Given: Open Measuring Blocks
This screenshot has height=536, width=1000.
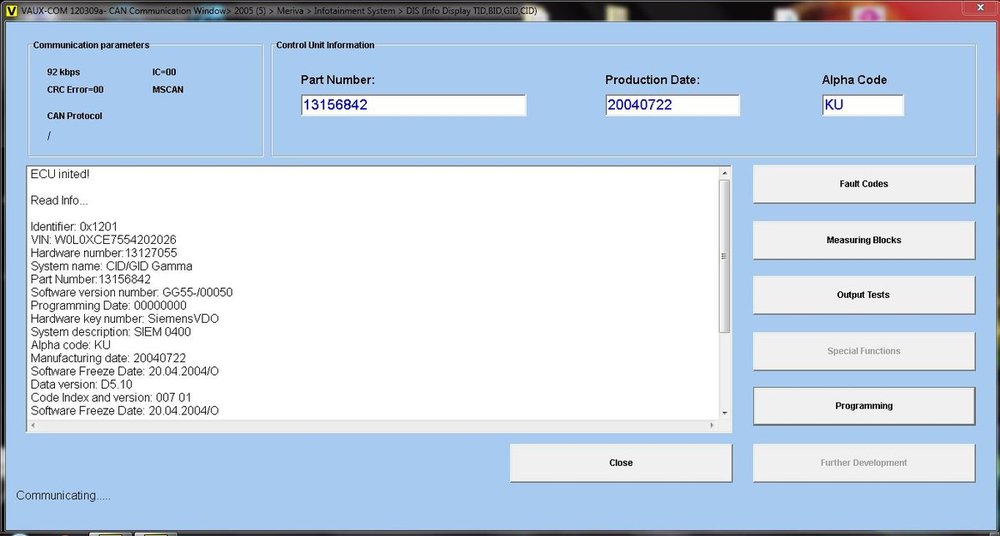Looking at the screenshot, I should tap(863, 240).
